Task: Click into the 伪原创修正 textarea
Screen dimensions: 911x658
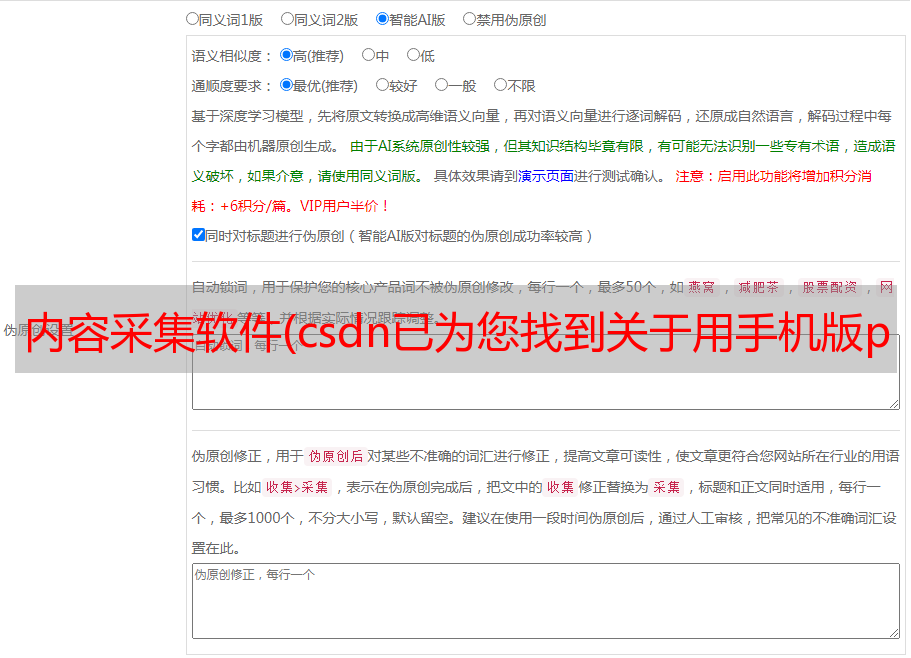Action: point(546,601)
